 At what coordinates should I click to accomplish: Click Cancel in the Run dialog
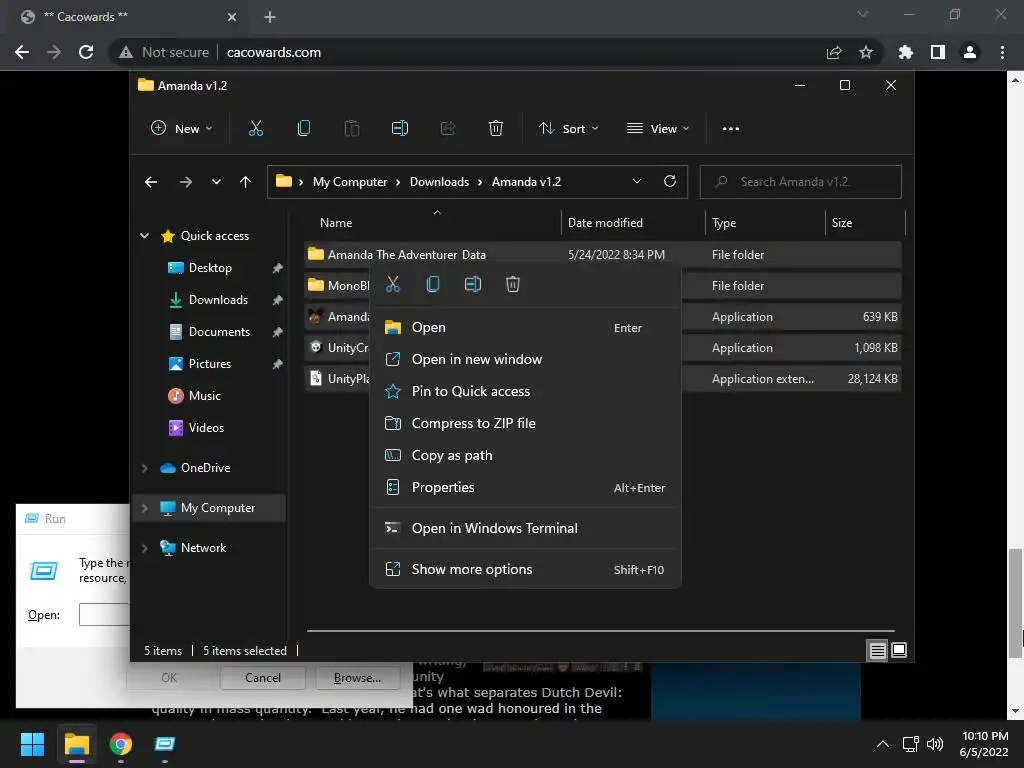click(263, 678)
